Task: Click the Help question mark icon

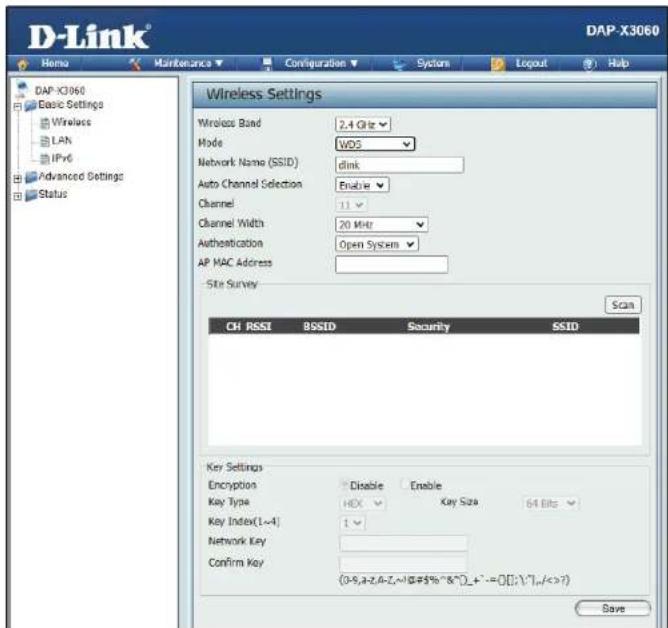Action: (x=590, y=64)
